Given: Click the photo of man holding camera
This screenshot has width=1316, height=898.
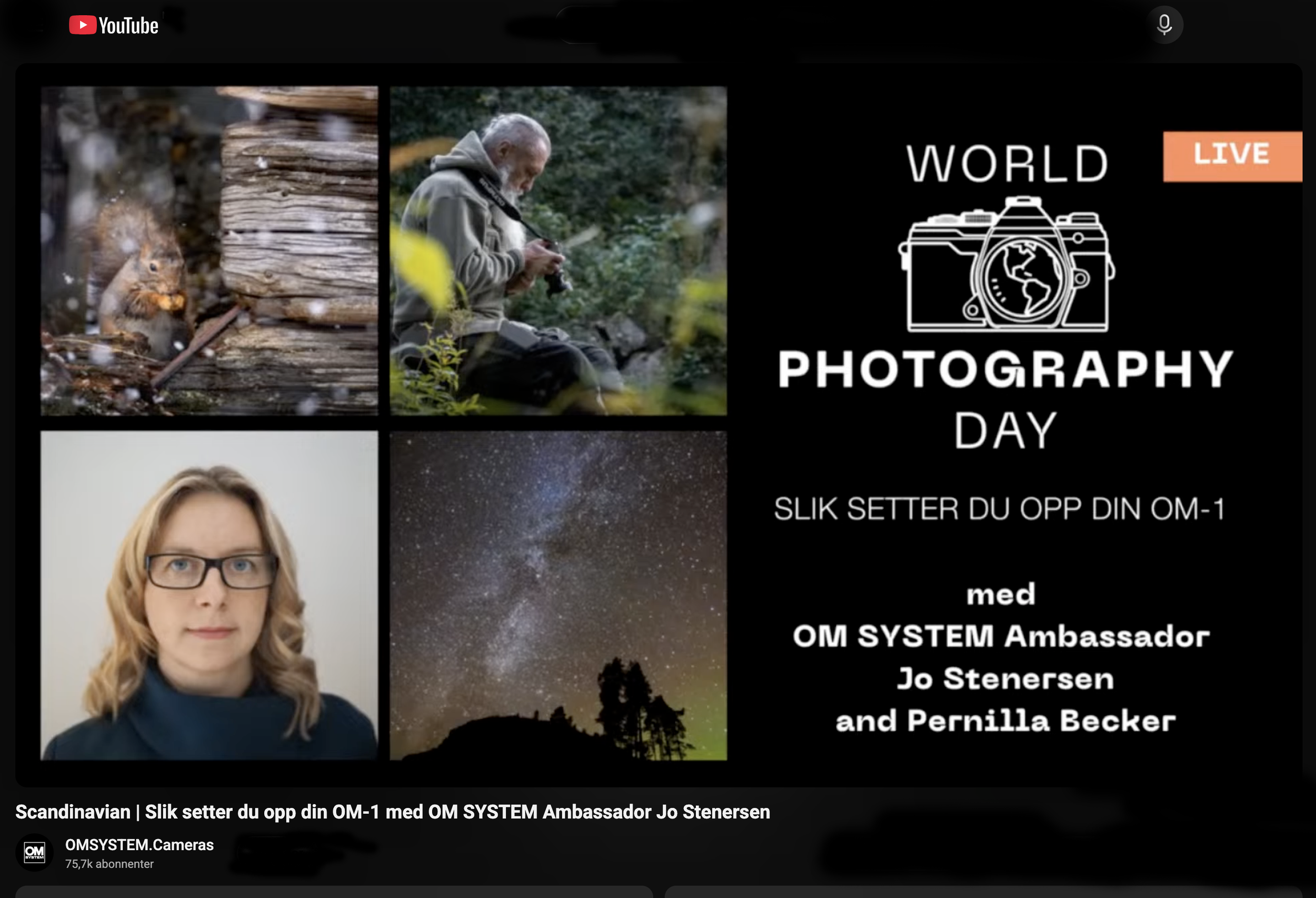Looking at the screenshot, I should tap(558, 250).
